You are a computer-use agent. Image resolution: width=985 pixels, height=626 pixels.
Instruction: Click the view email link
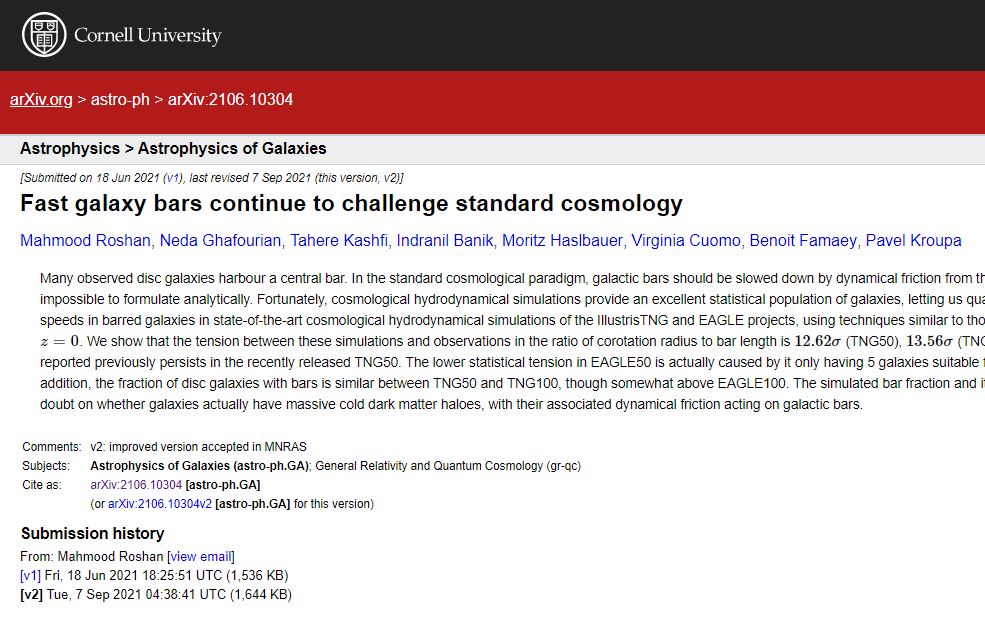coord(201,557)
